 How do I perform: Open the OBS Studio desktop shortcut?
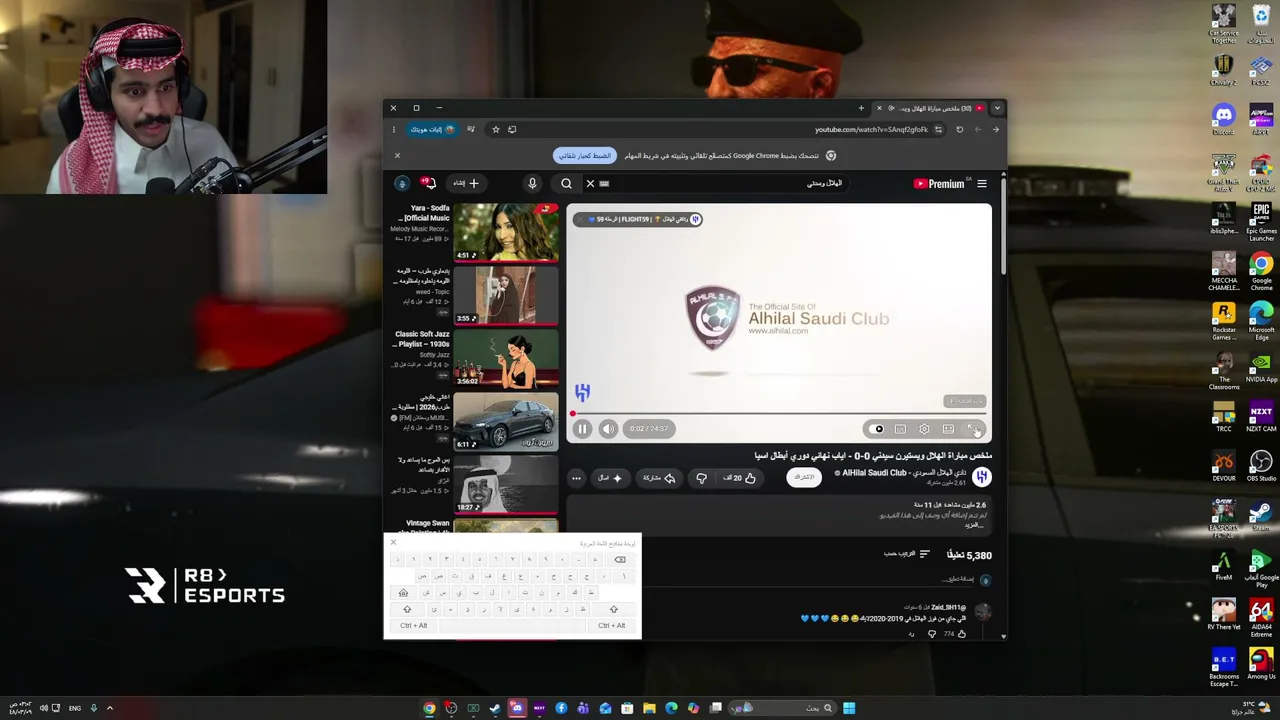point(1261,466)
